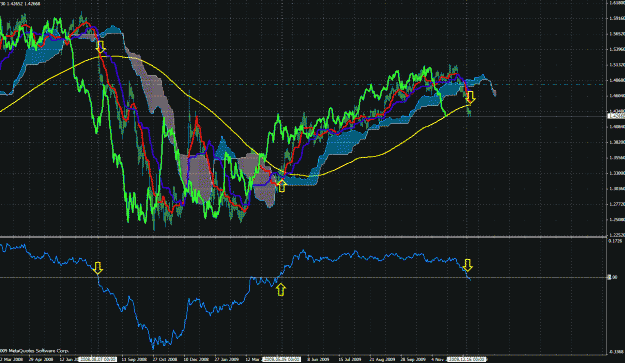
Task: Click the 27 Jan 2009 time axis label
Action: pos(227,359)
